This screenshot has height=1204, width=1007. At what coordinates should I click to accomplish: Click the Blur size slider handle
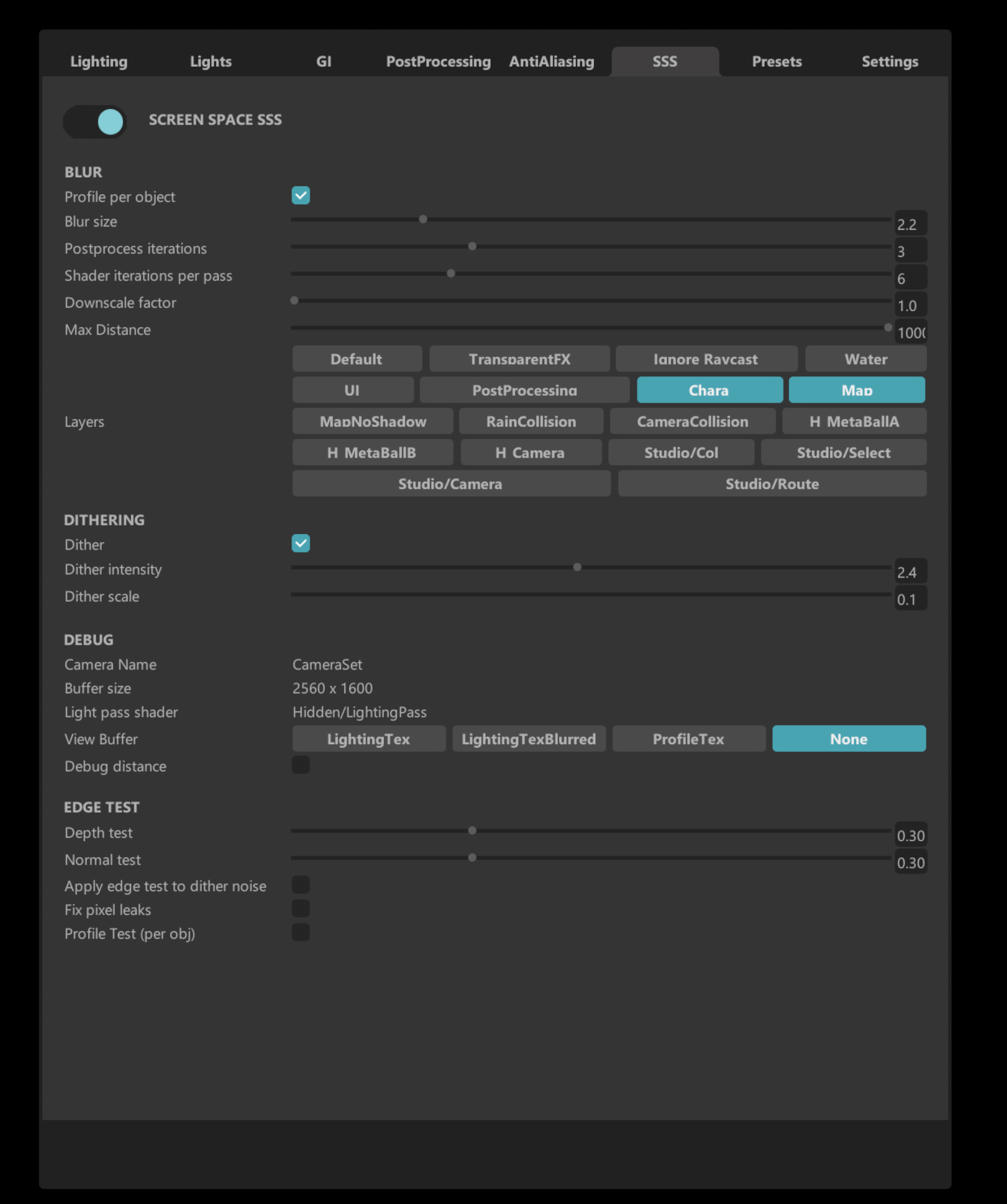coord(422,219)
